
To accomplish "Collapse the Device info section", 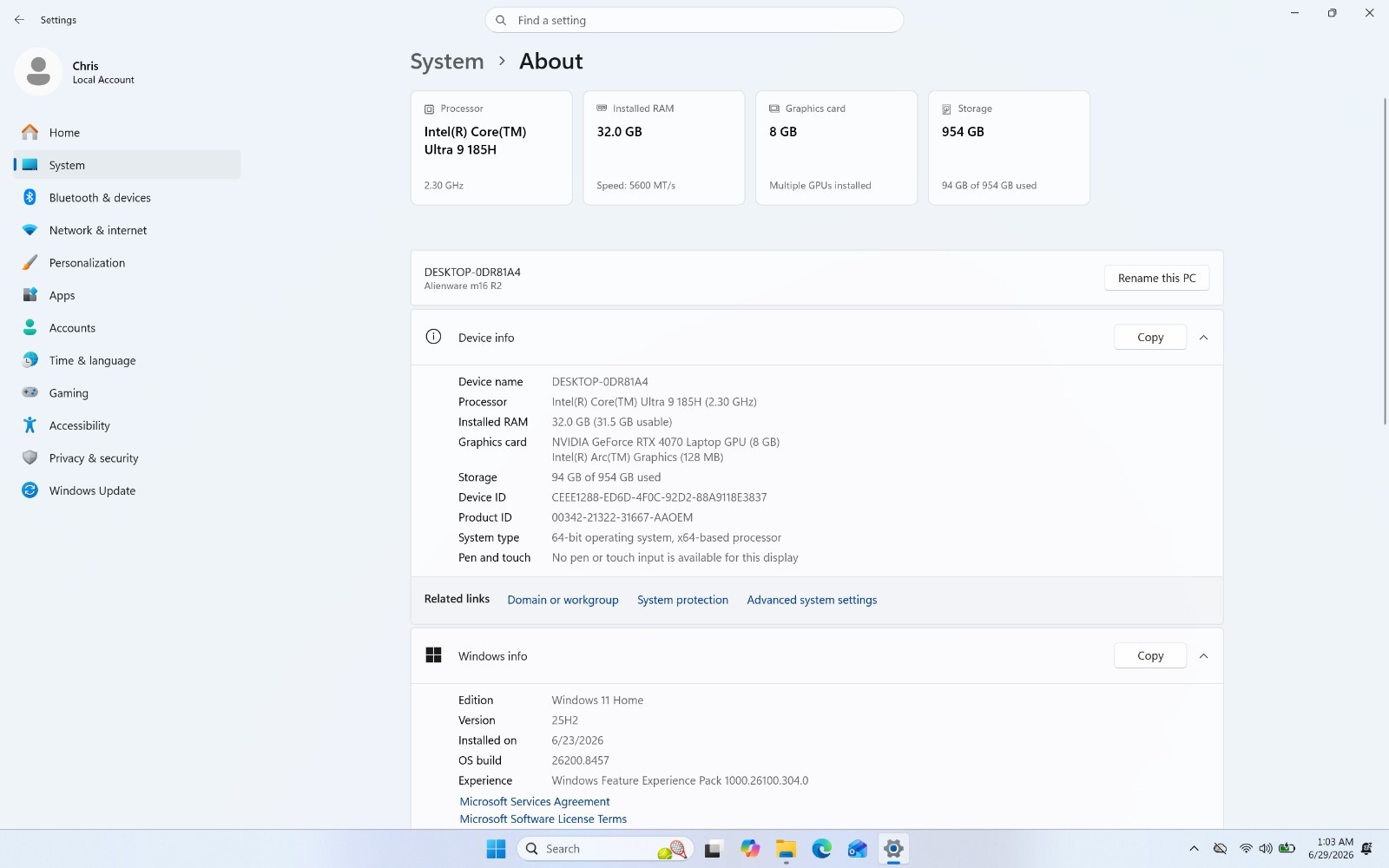I will (1203, 338).
